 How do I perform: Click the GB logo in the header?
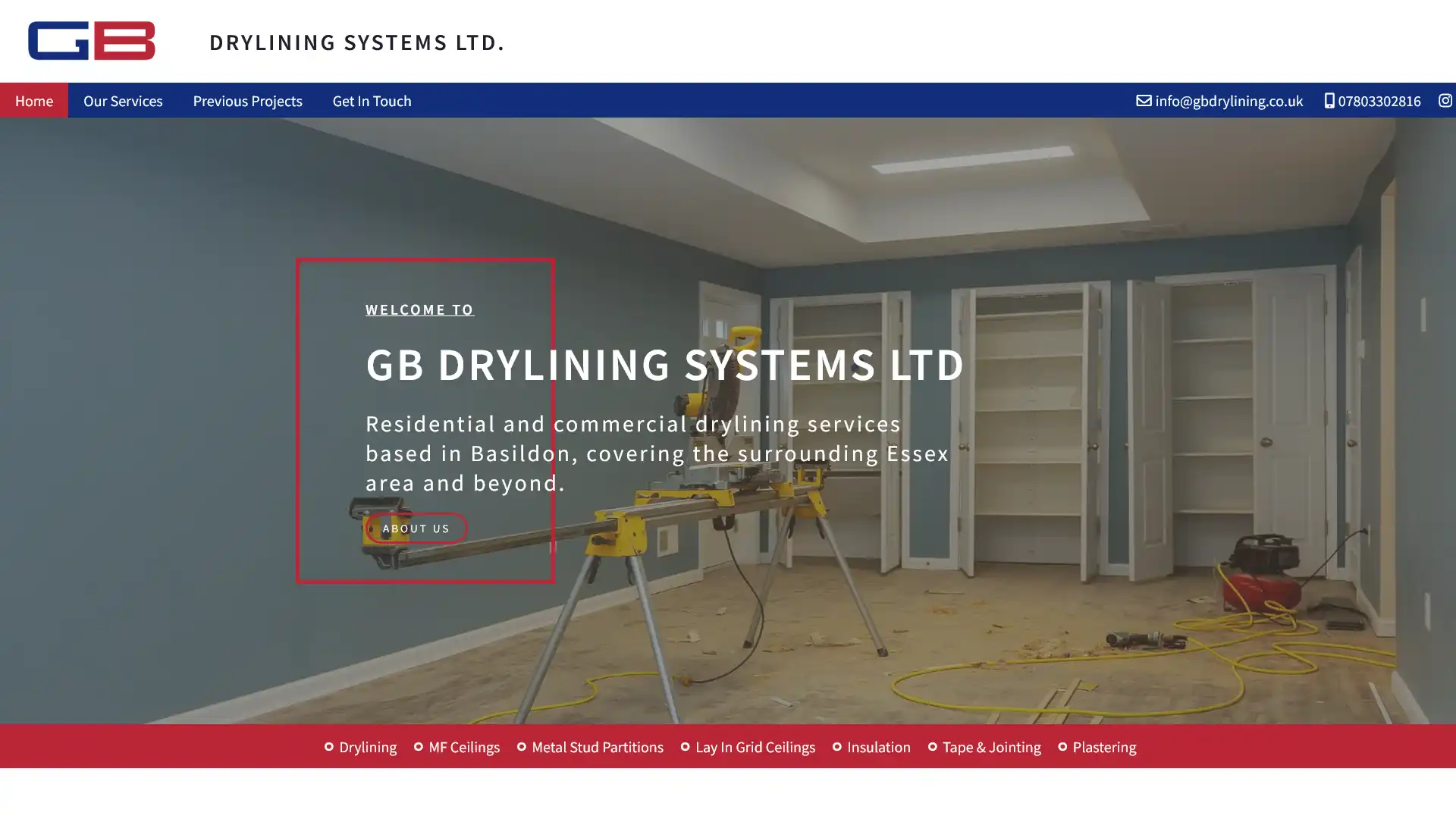coord(92,40)
